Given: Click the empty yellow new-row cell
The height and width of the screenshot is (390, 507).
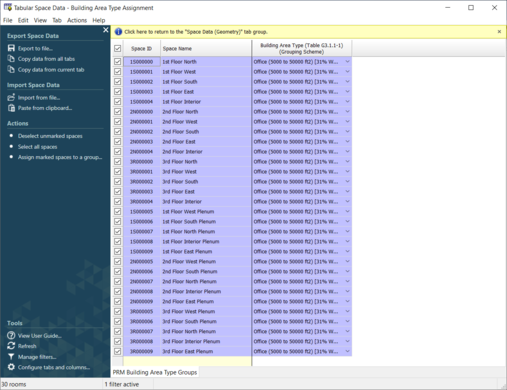Looking at the screenshot, I should (187, 361).
